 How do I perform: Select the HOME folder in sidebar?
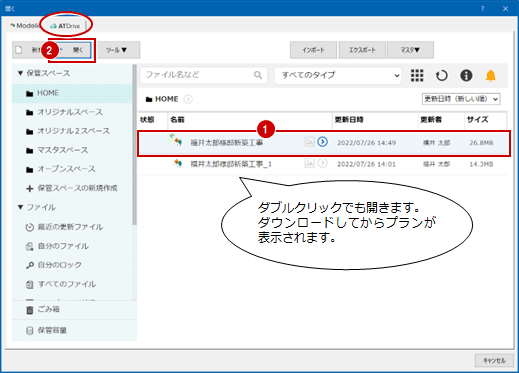(x=72, y=93)
